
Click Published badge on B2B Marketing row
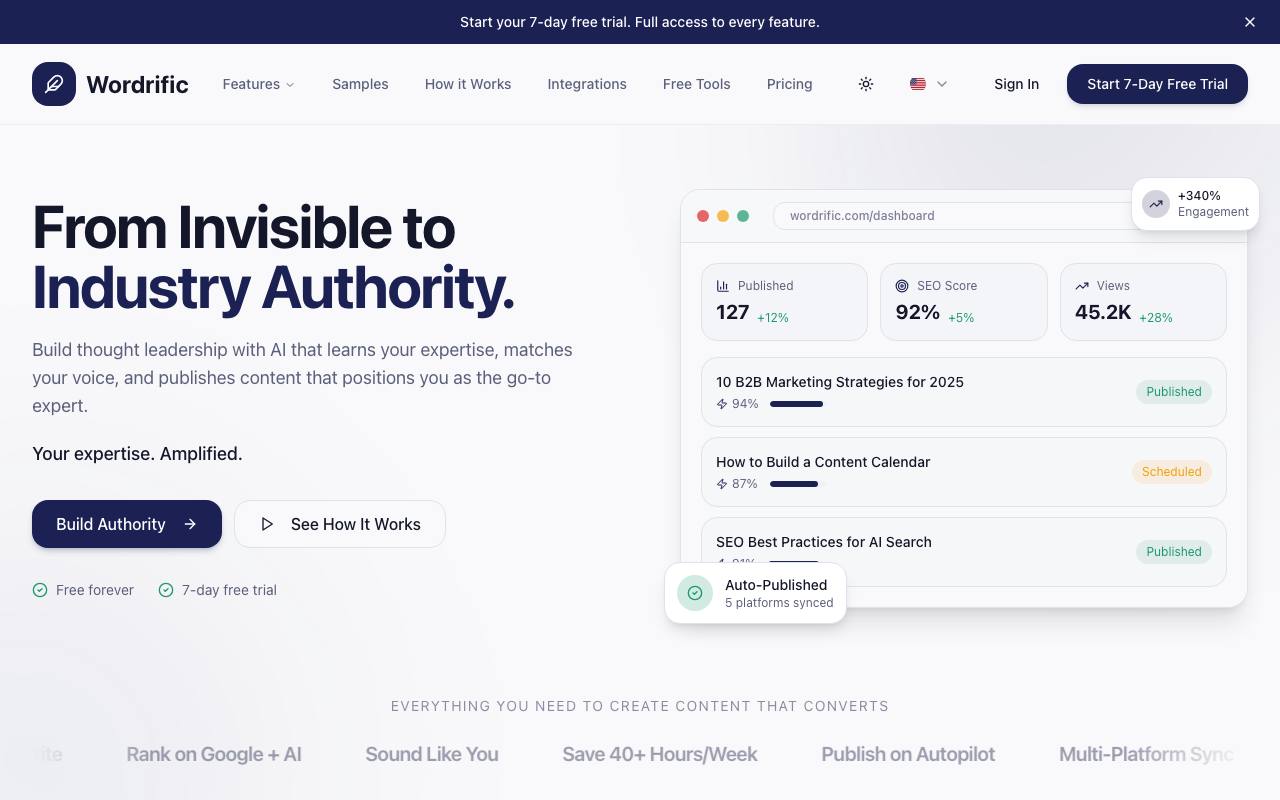tap(1174, 392)
